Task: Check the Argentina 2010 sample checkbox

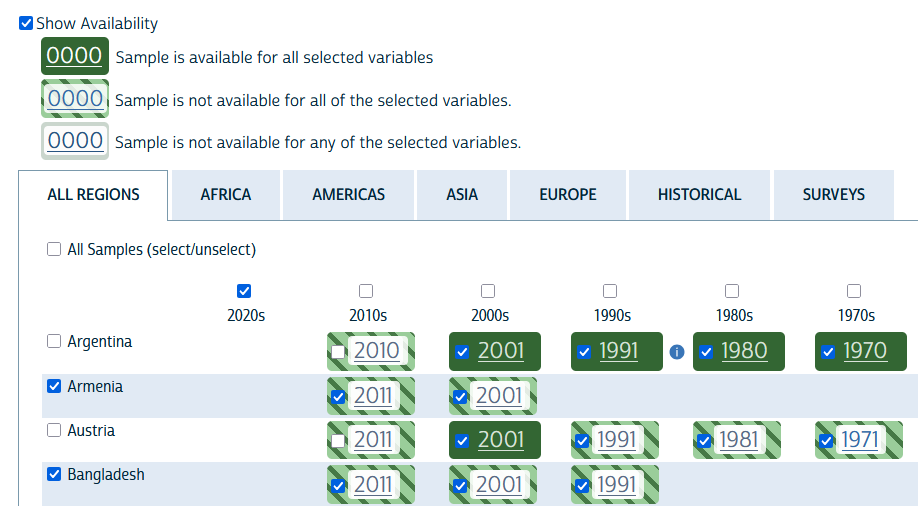Action: pyautogui.click(x=338, y=352)
